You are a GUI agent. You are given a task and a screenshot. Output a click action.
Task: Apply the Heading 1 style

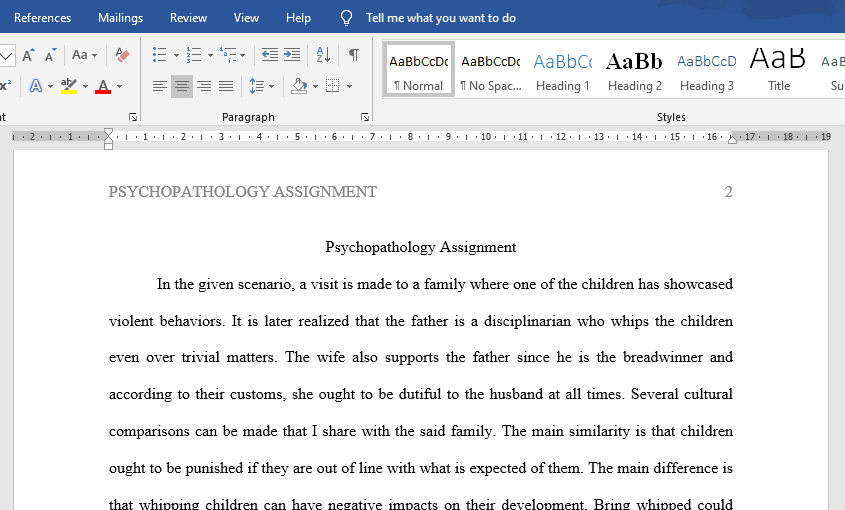[x=563, y=70]
